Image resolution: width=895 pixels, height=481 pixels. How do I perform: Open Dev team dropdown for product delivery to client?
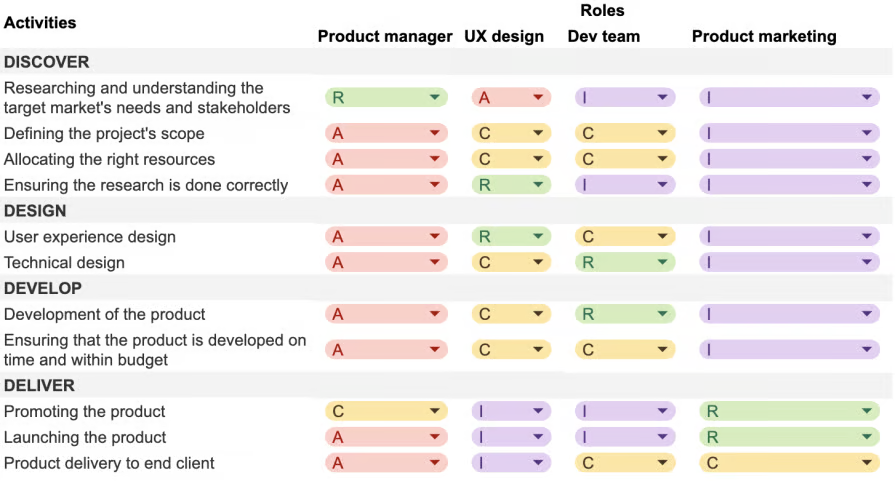point(625,463)
